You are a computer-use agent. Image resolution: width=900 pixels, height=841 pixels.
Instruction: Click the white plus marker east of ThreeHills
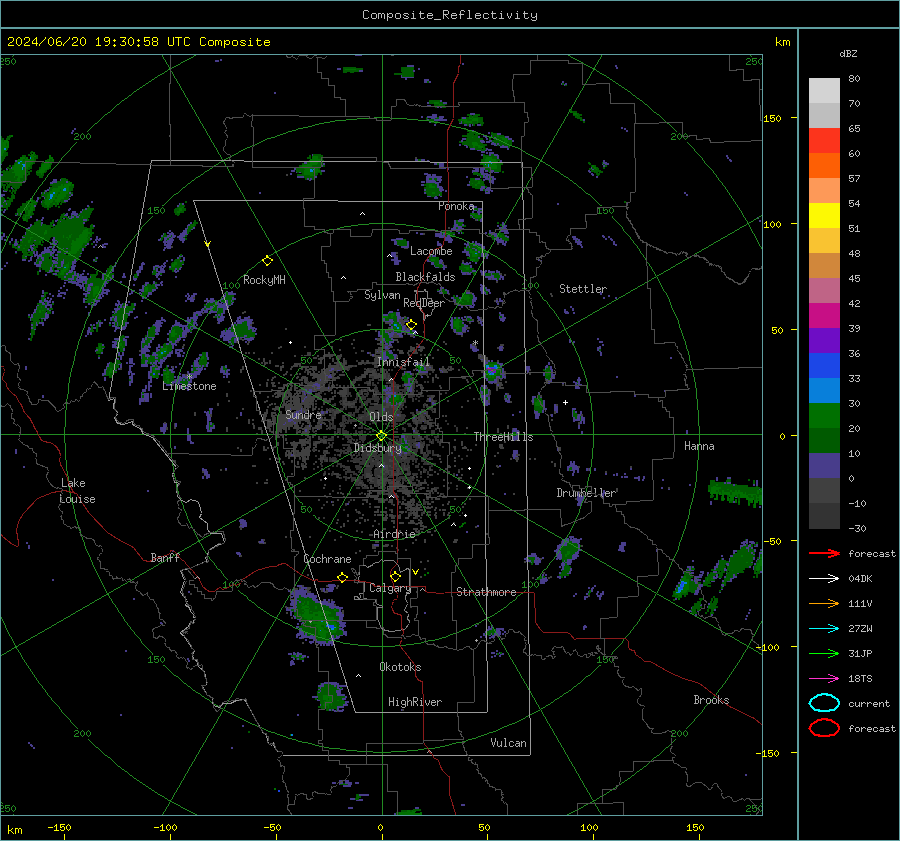[x=565, y=402]
